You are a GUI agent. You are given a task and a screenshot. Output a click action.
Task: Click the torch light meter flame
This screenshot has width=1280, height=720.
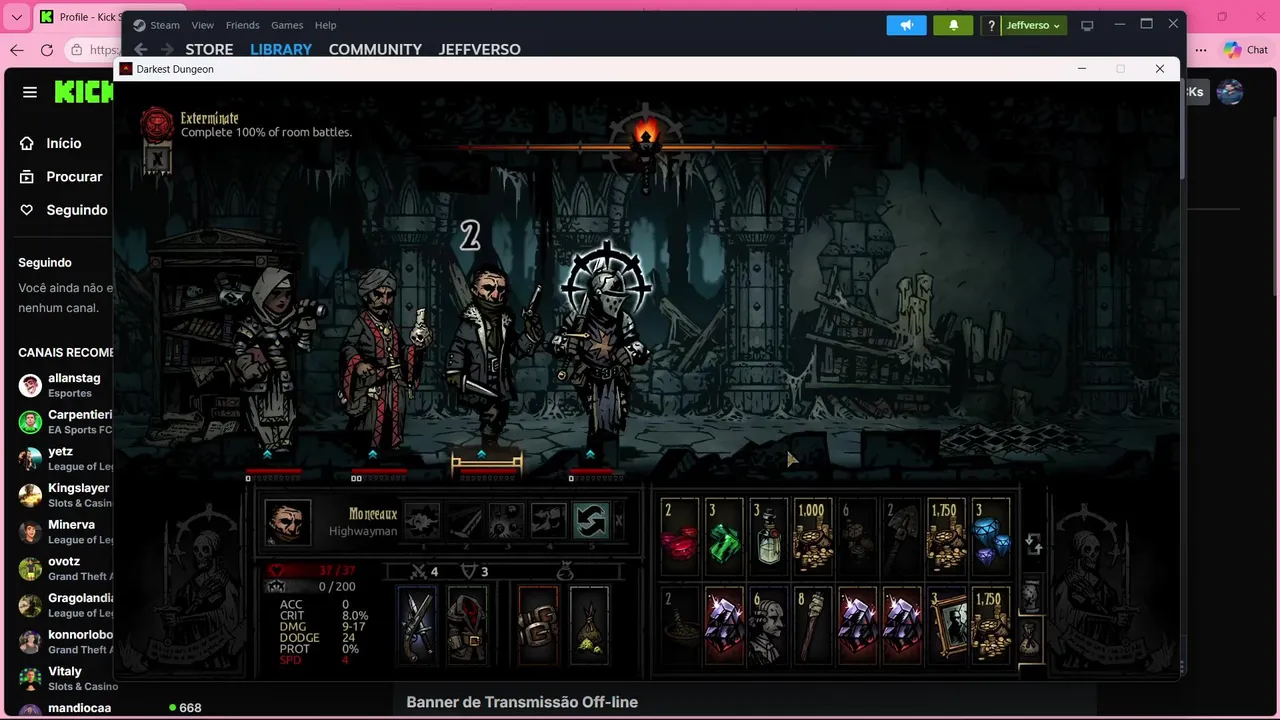[x=646, y=135]
